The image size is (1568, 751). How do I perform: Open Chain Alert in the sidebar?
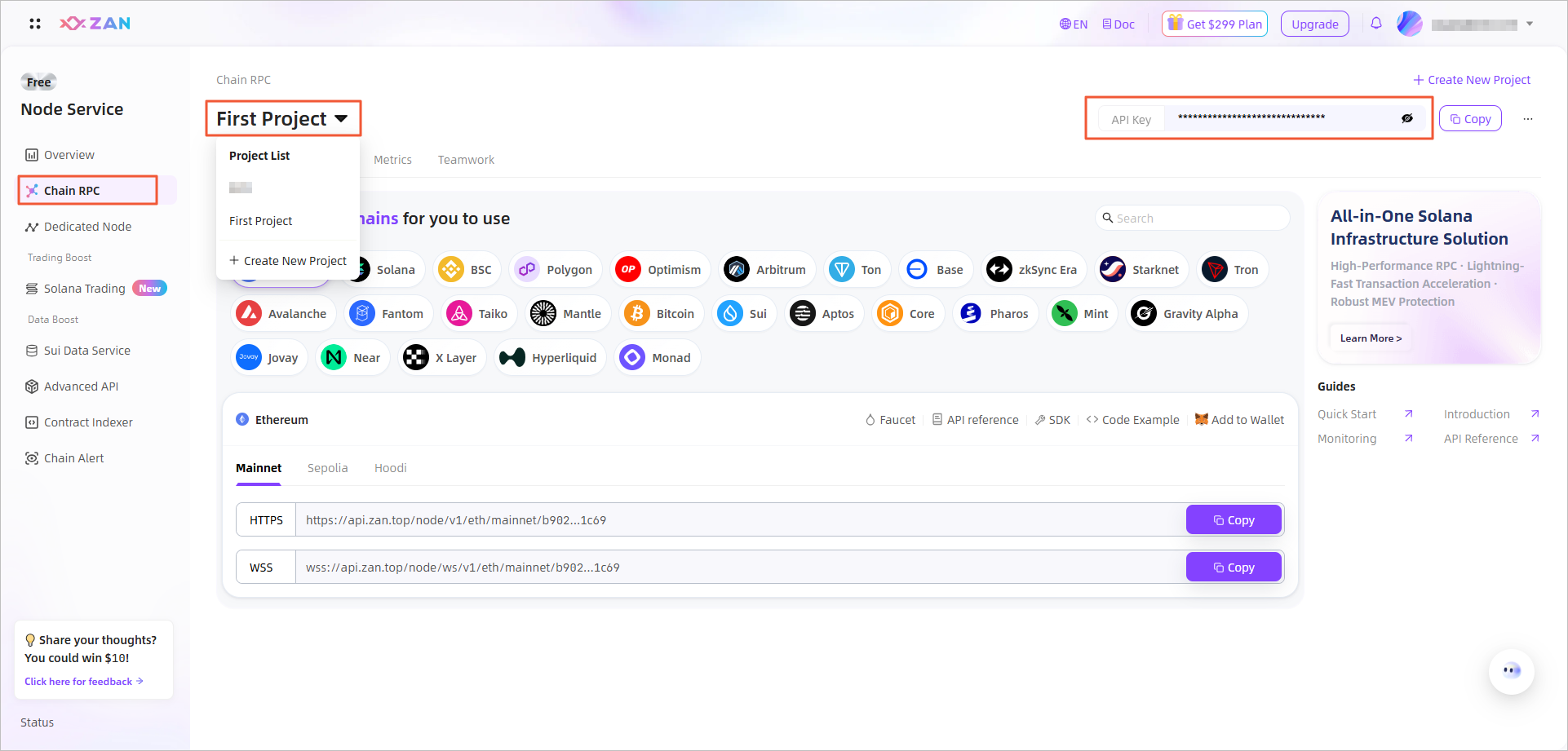[x=64, y=458]
